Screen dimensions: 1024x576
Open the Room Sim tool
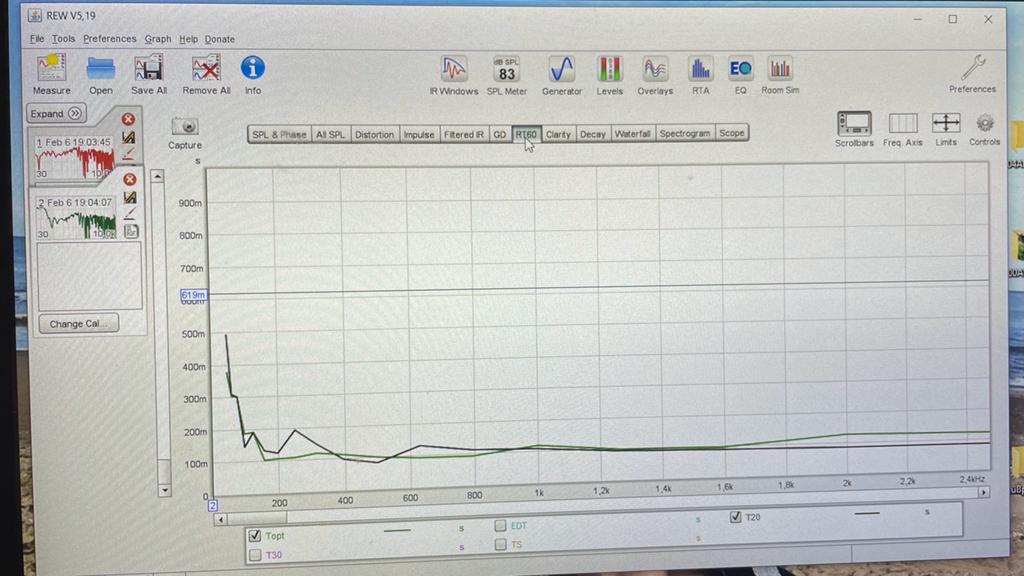(x=780, y=70)
